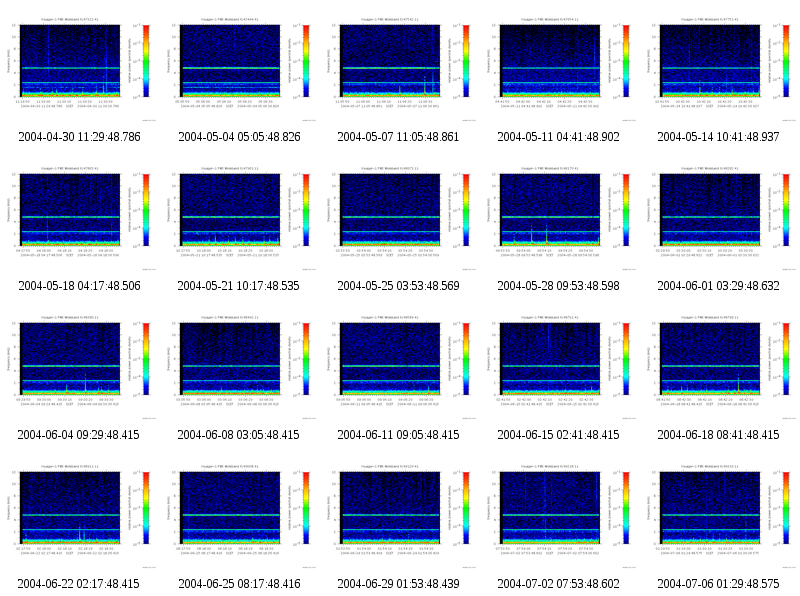
Task: Click the caption text 2004-07-06 01:29:48.575
Action: pyautogui.click(x=718, y=584)
